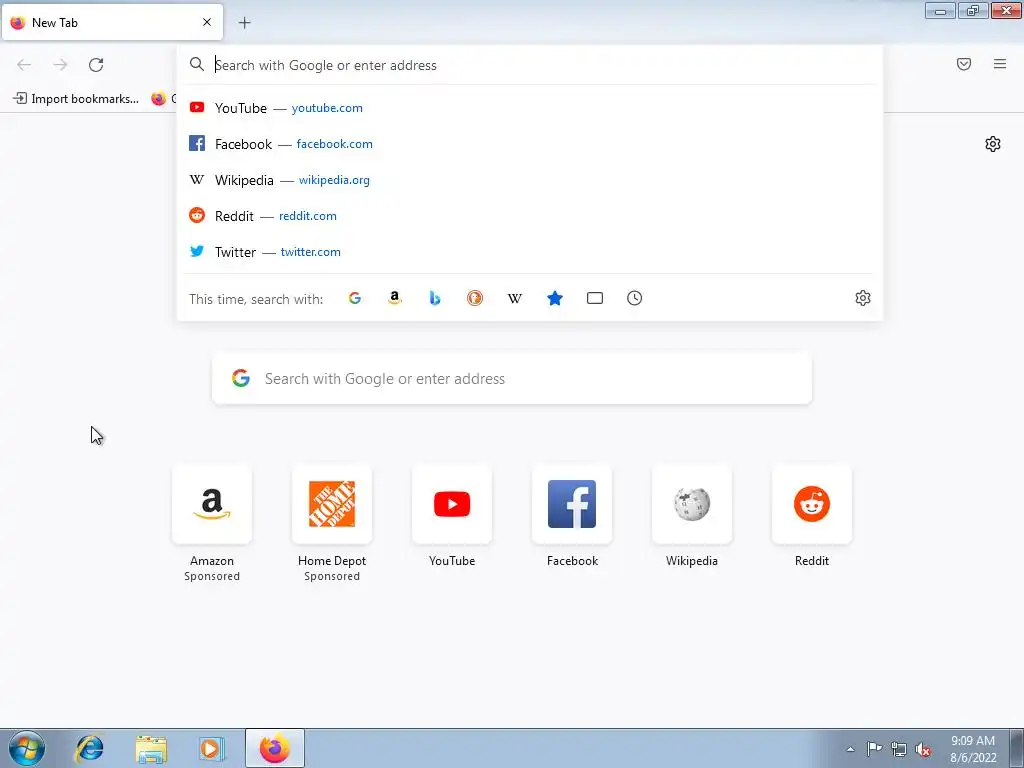The image size is (1024, 768).
Task: Open the Firefox application hamburger menu
Action: [1000, 64]
